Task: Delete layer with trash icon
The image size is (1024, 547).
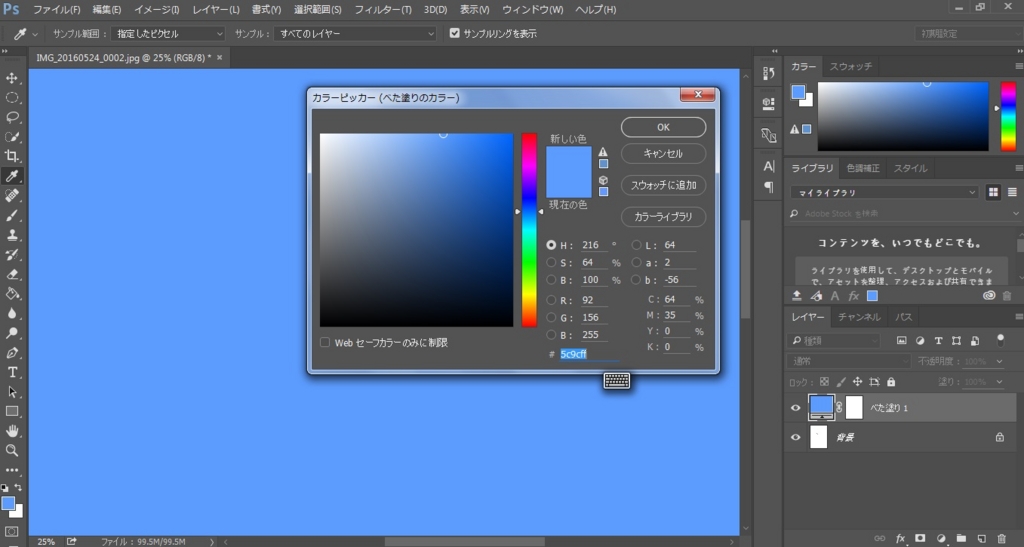Action: coord(1002,539)
